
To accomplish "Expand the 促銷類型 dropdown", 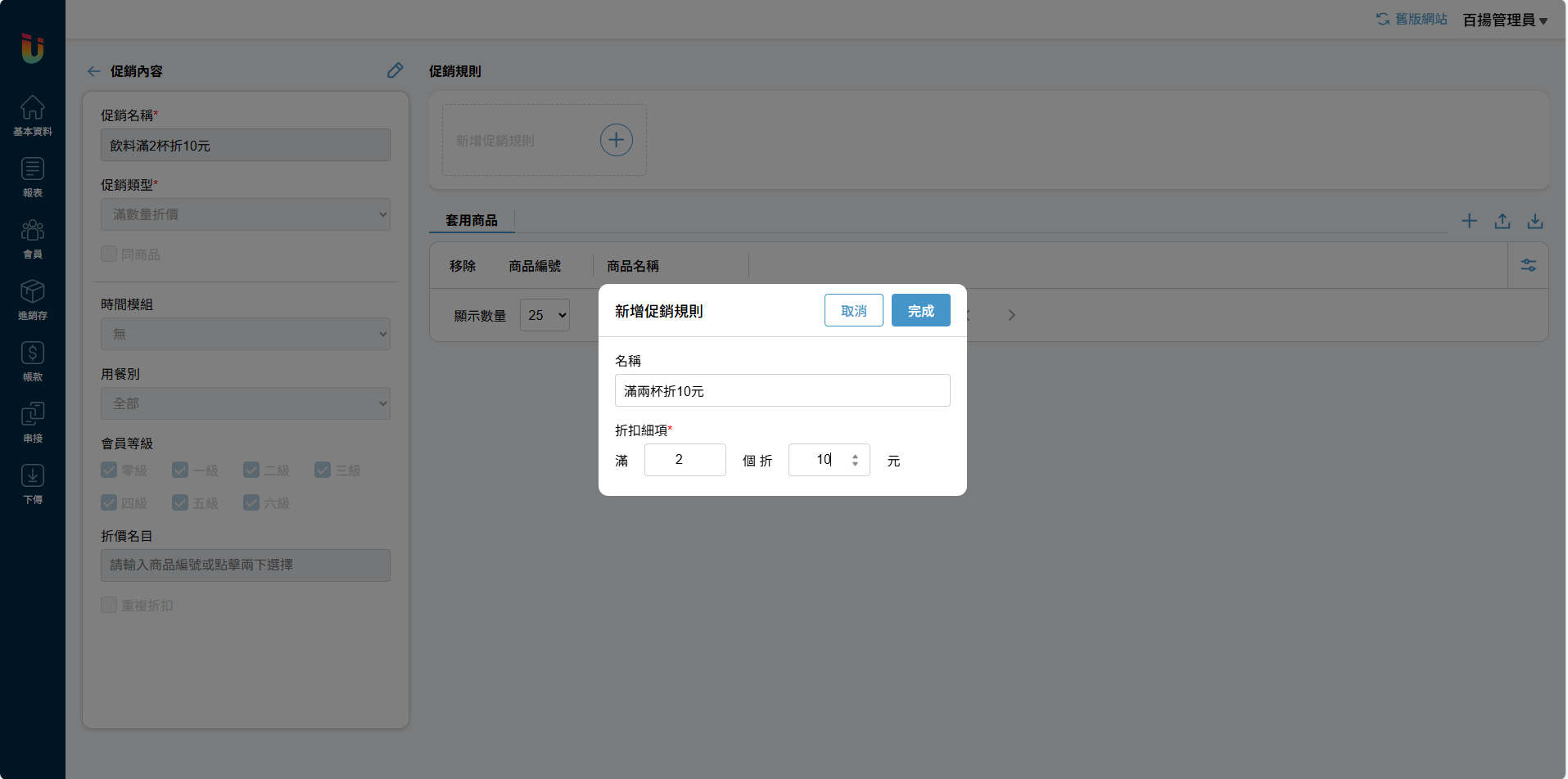I will tap(245, 214).
